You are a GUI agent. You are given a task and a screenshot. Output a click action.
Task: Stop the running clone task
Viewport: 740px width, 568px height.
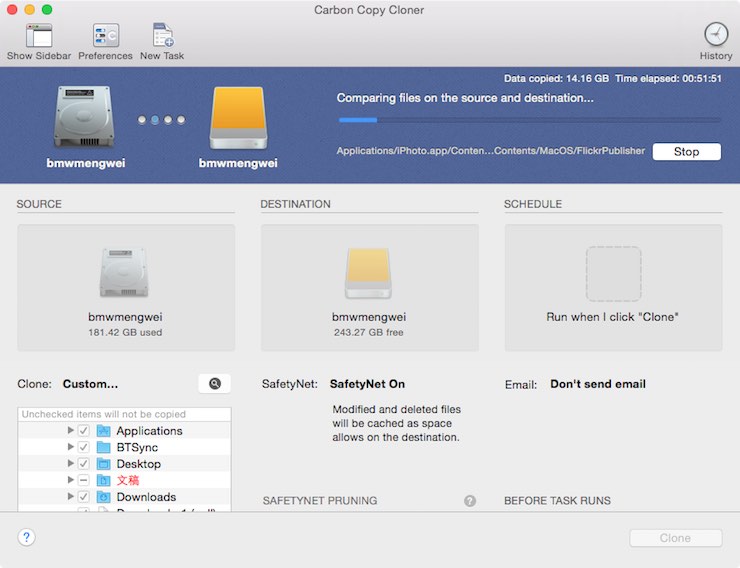[x=687, y=151]
